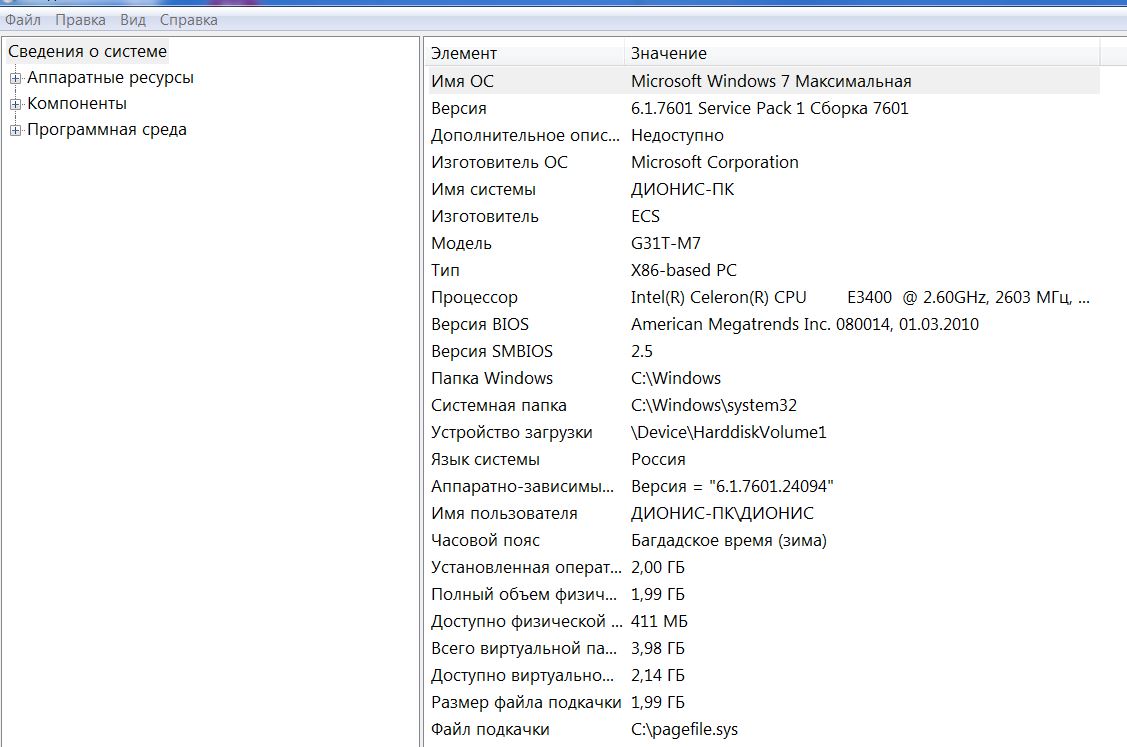Click Багдадское время (зима) value
This screenshot has height=747, width=1127.
[x=729, y=541]
